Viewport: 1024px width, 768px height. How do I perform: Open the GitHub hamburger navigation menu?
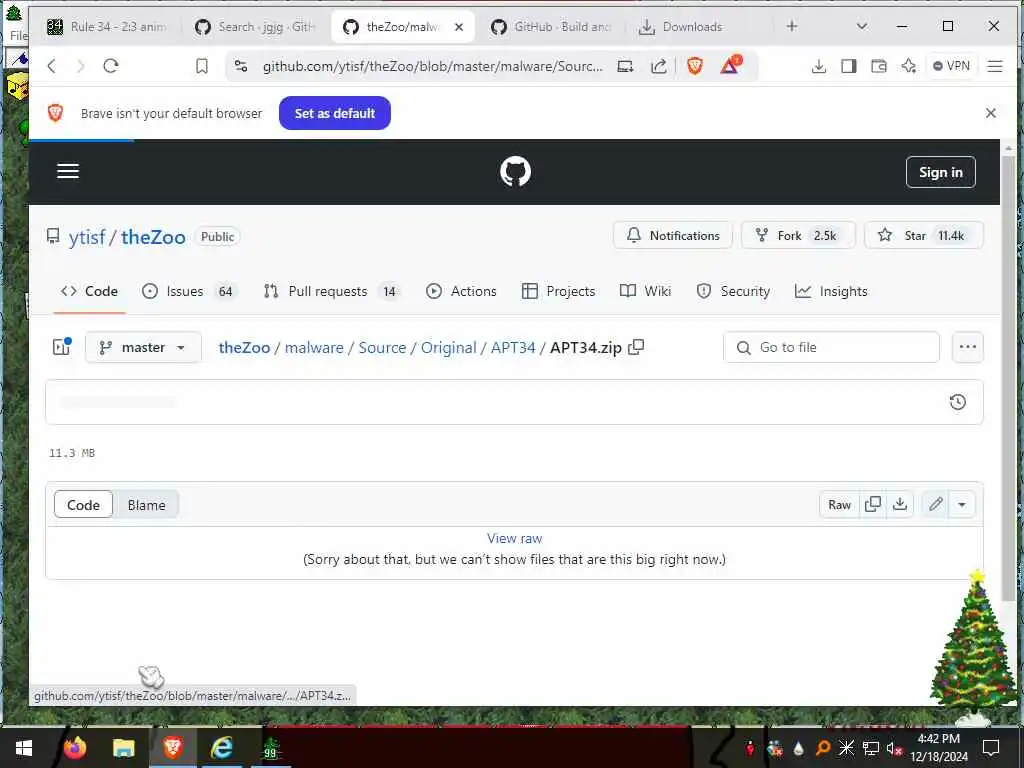68,171
